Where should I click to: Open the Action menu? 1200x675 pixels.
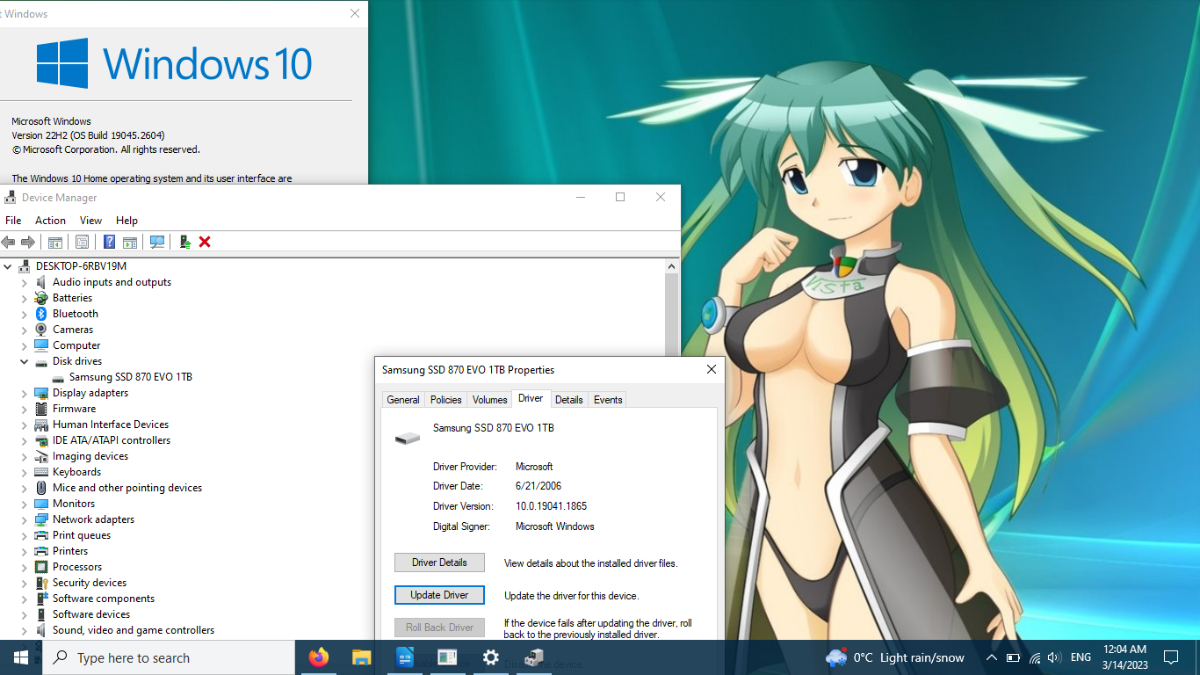(50, 220)
